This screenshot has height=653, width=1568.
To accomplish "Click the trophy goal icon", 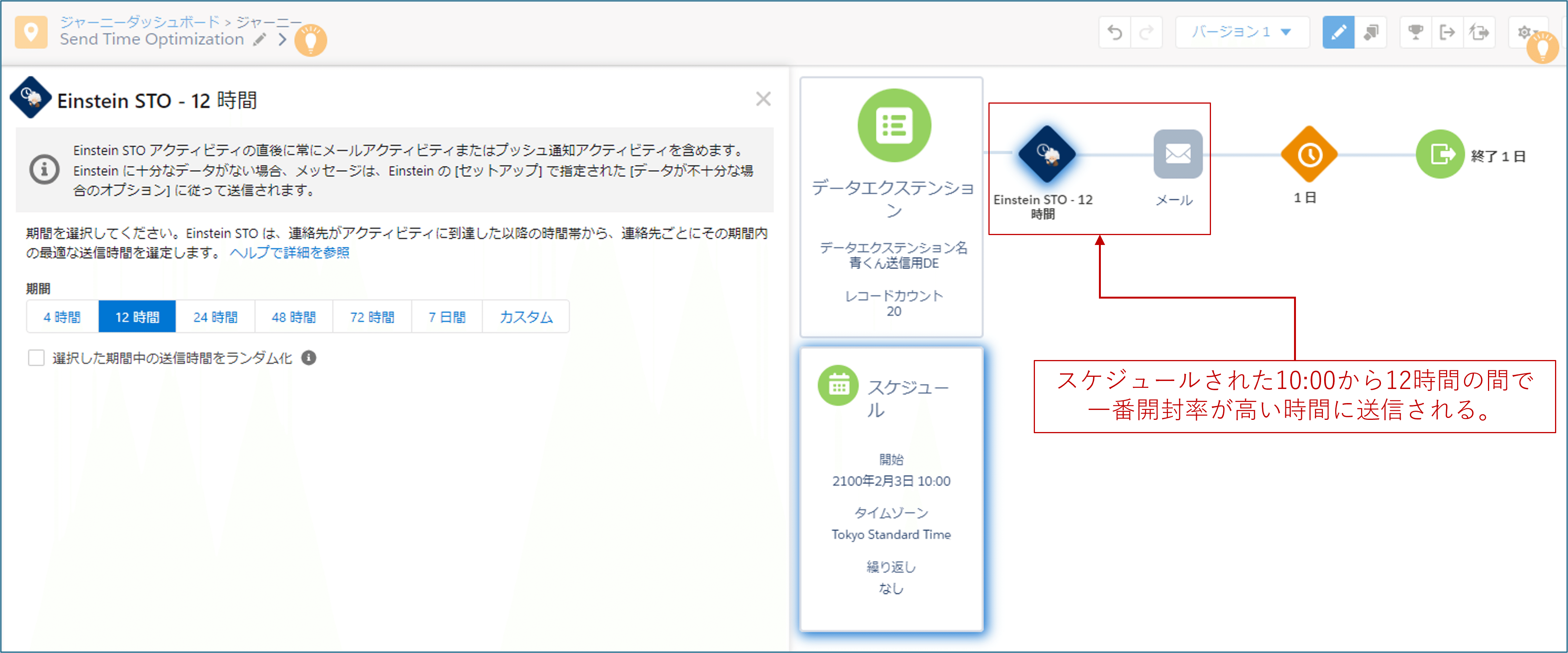I will tap(1415, 32).
